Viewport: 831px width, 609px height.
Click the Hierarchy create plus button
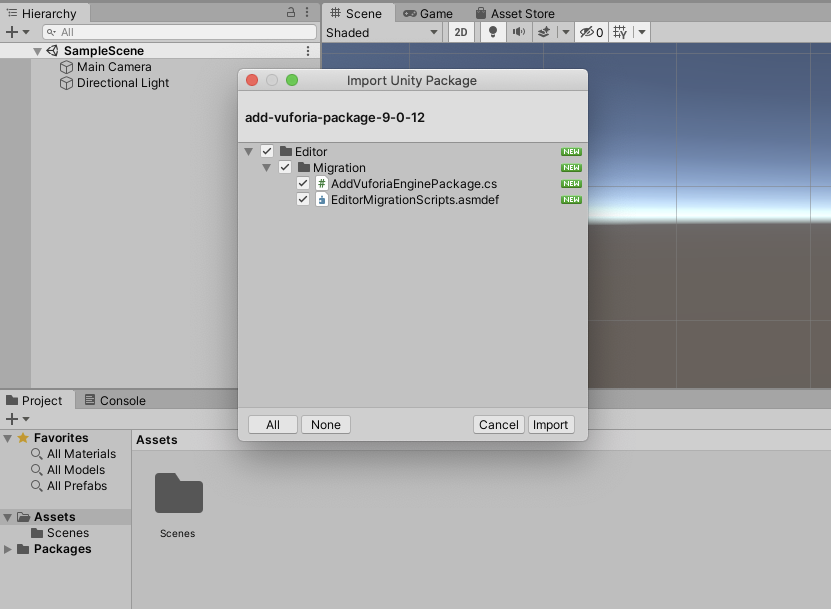(12, 32)
